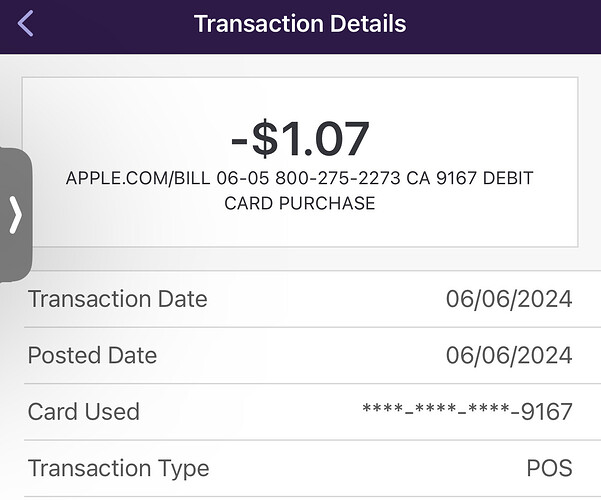Select the -$1.07 amount
Viewport: 601px width, 500px height.
pyautogui.click(x=300, y=138)
